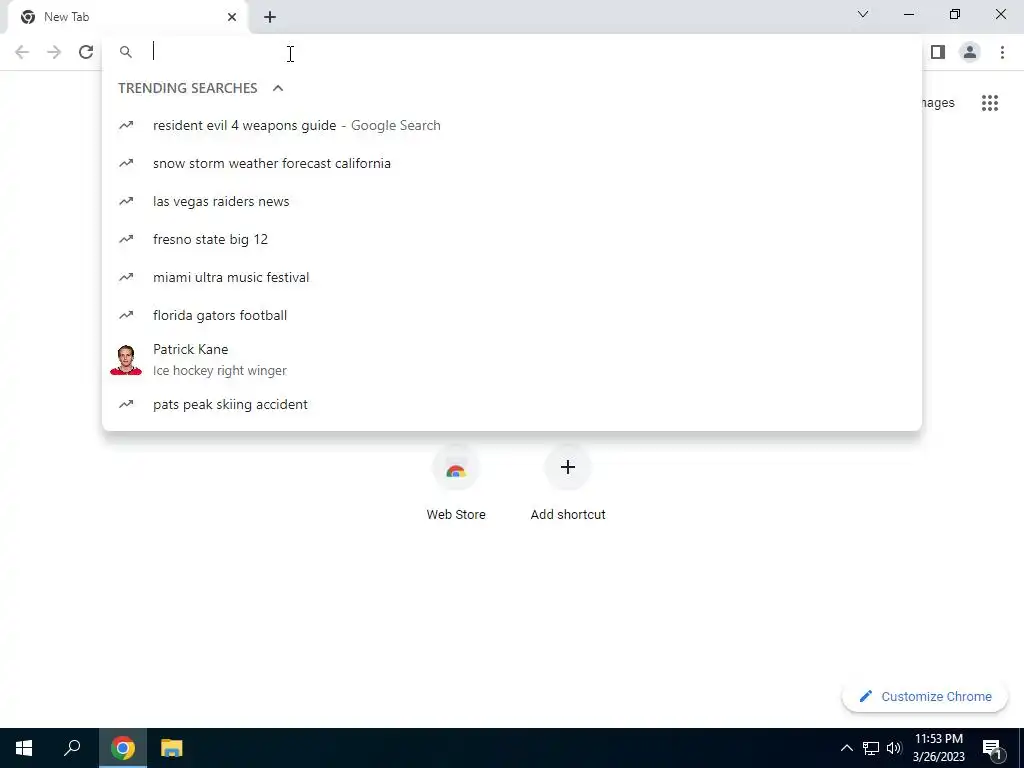Show hidden system tray icons

click(846, 748)
